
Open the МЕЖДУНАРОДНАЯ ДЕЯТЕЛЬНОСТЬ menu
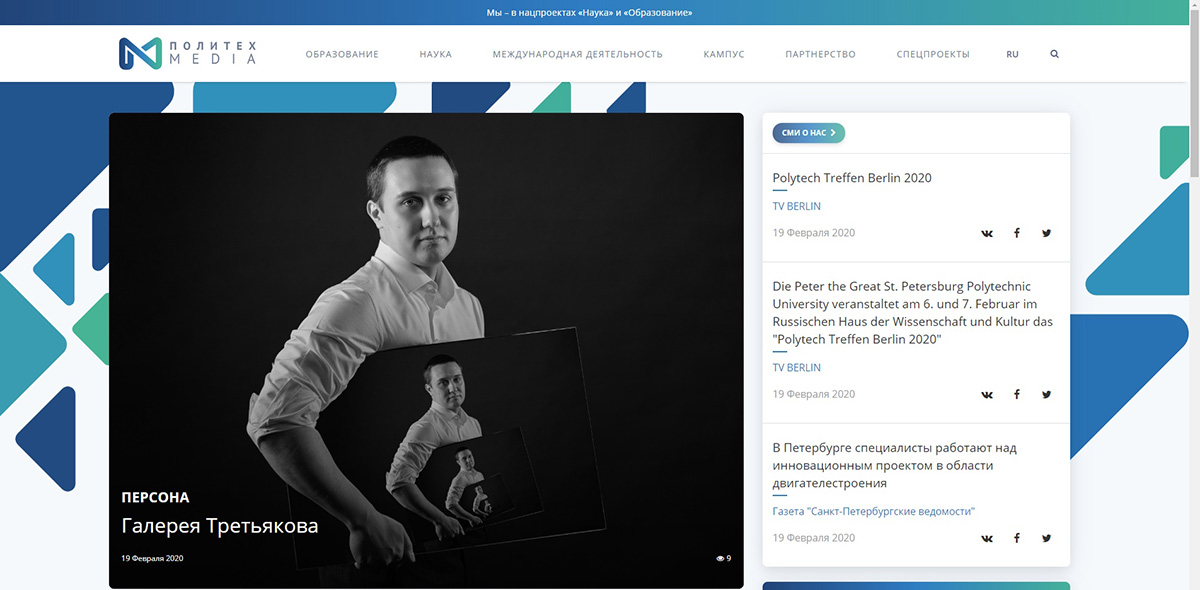coord(577,54)
